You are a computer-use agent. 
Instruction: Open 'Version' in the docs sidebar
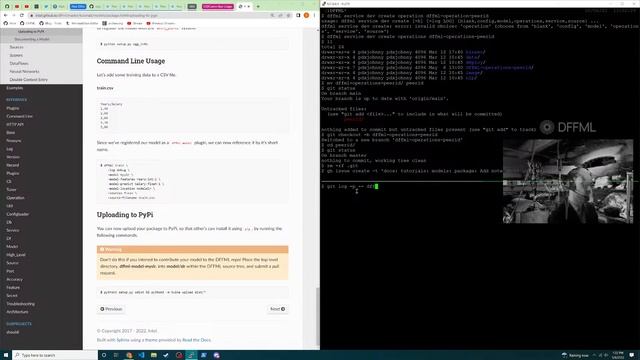[13, 157]
